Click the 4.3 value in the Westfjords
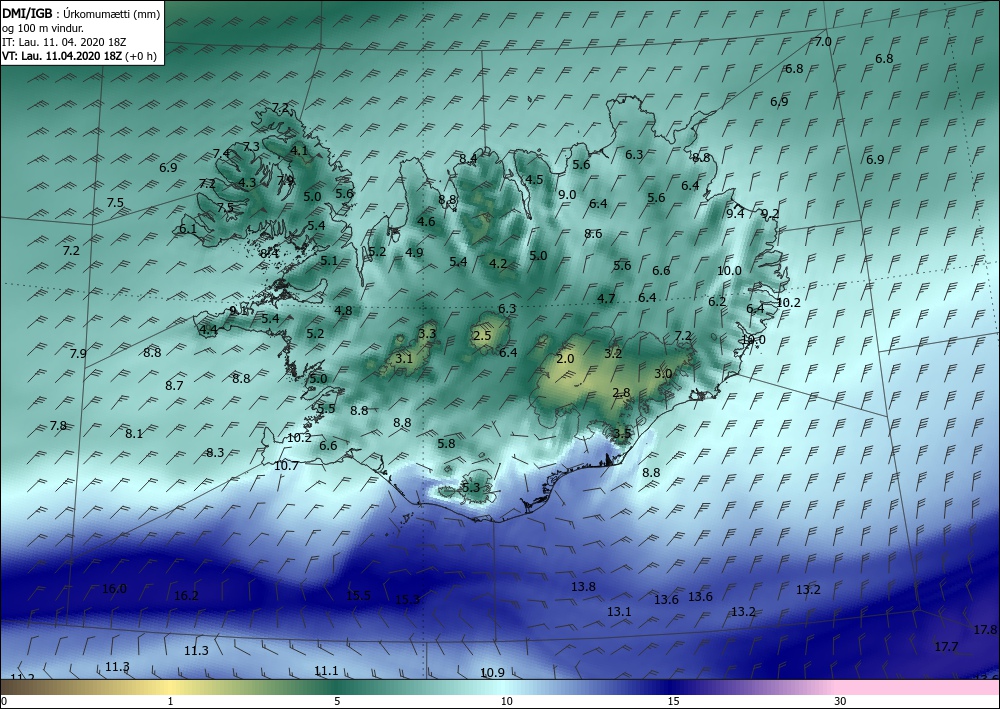This screenshot has height=709, width=1000. click(x=247, y=182)
